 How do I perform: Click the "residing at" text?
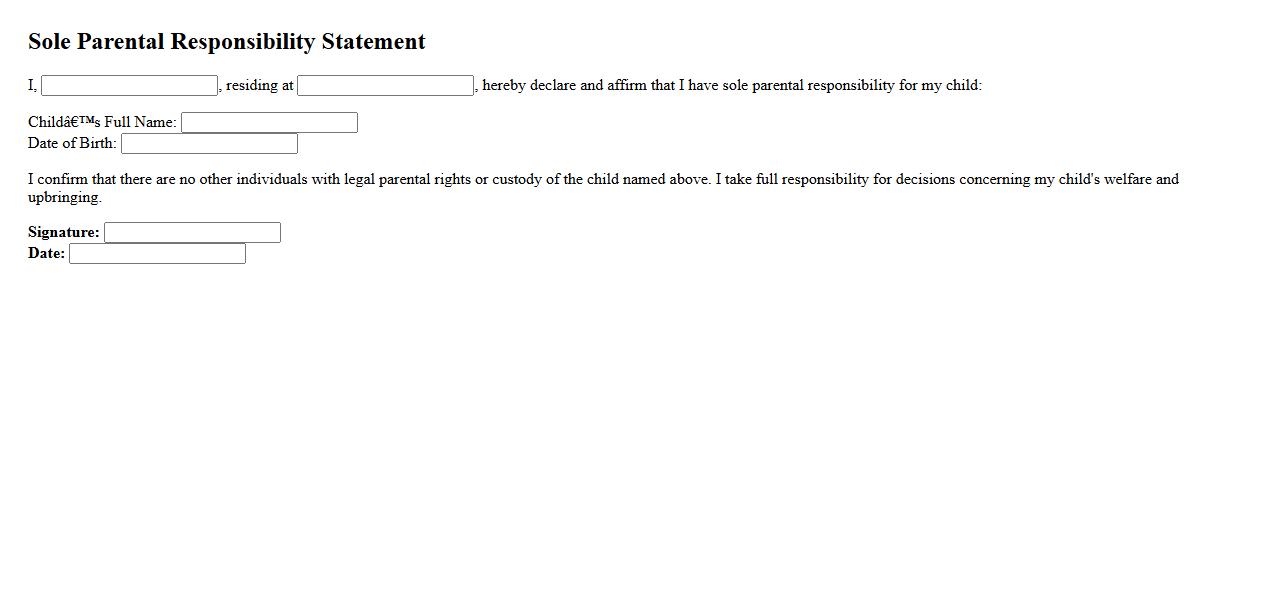tap(260, 86)
